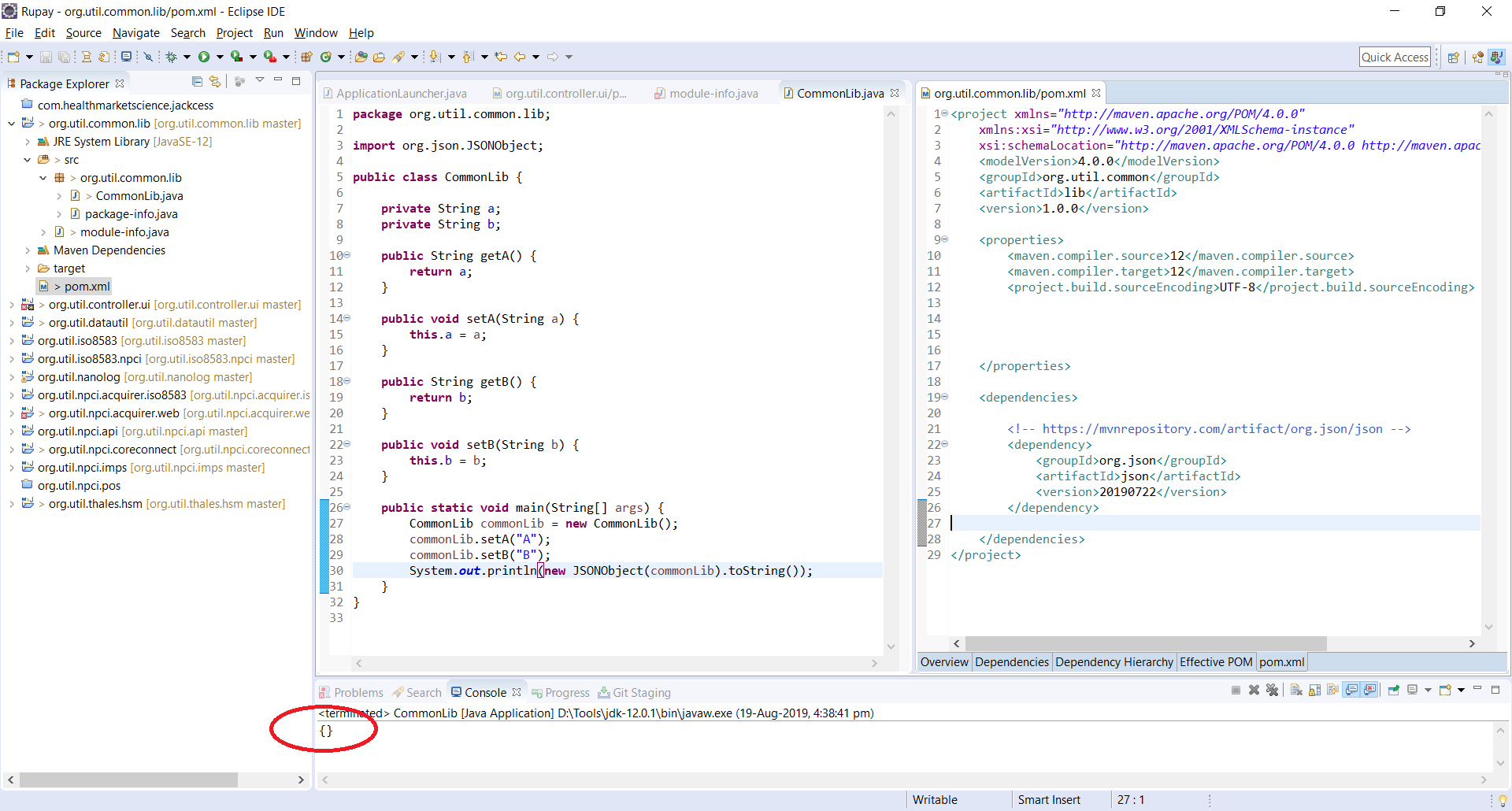Select CommonLib.java in Package Explorer
Image resolution: width=1512 pixels, height=811 pixels.
[x=139, y=196]
